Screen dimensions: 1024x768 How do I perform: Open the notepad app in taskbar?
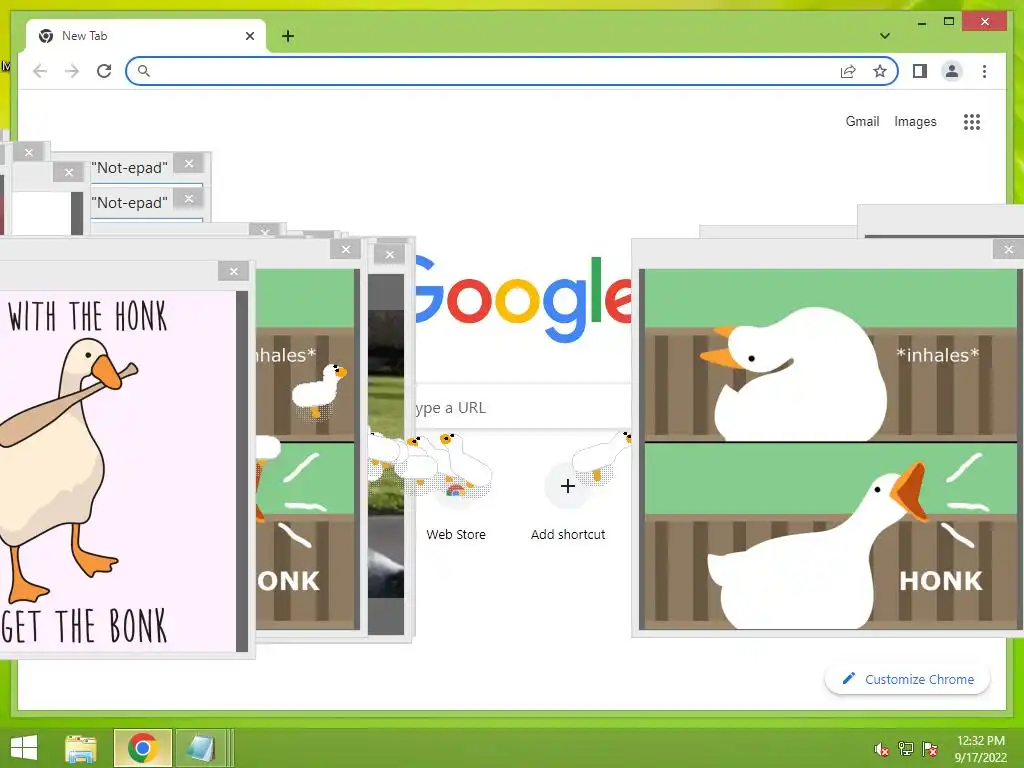click(200, 748)
